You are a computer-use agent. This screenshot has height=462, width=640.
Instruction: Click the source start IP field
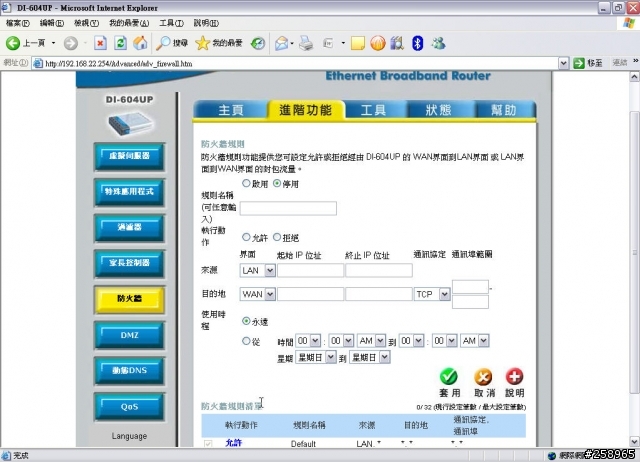pyautogui.click(x=310, y=270)
